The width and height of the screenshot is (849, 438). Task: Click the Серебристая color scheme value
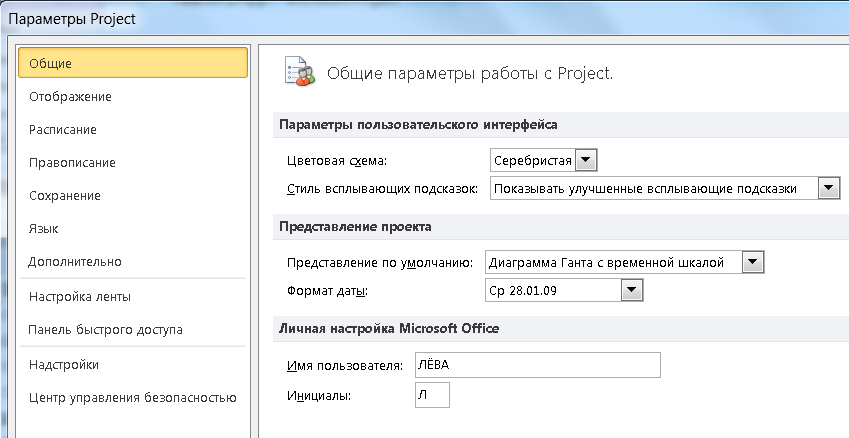click(533, 160)
